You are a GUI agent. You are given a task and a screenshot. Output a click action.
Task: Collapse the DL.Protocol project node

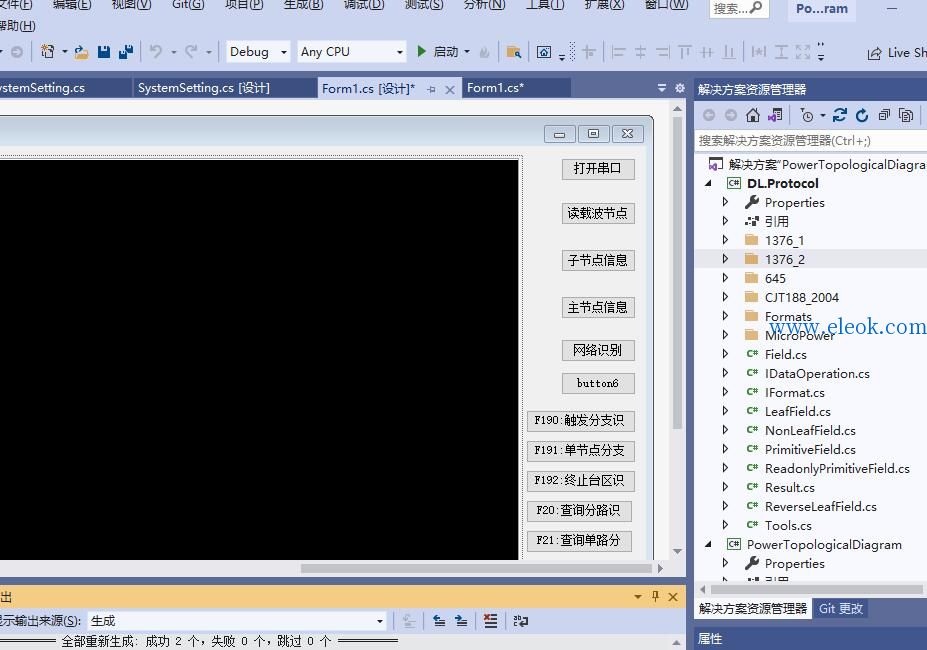pos(708,183)
